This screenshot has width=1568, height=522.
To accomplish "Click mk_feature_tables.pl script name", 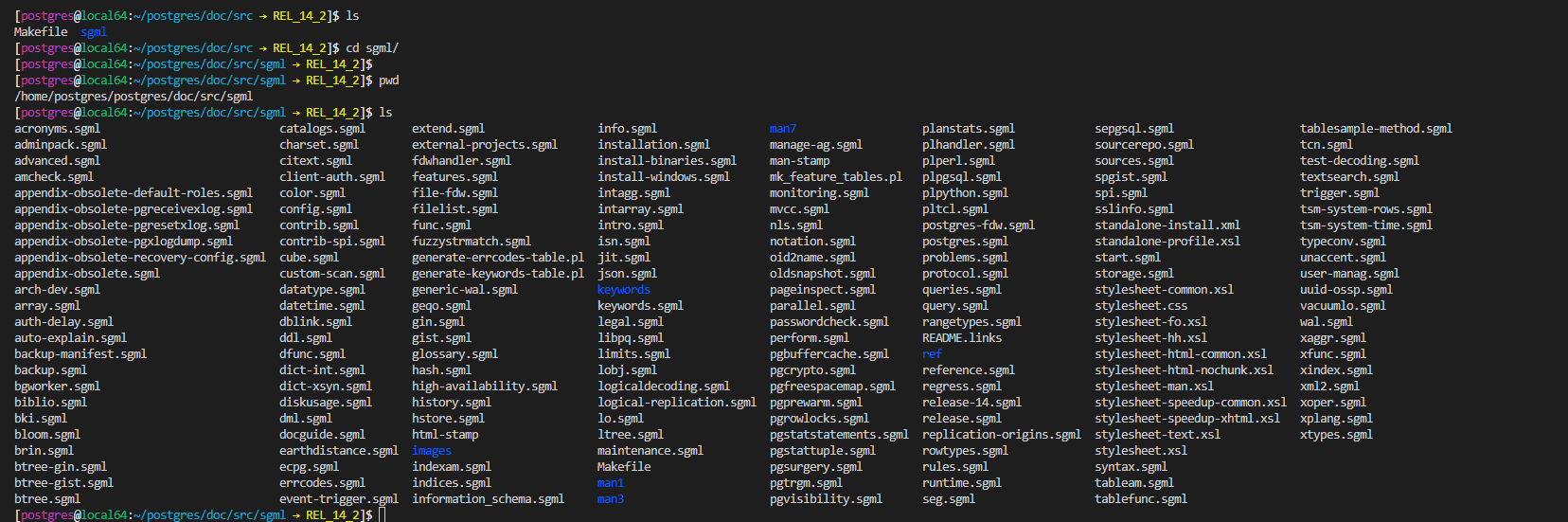I will click(x=836, y=177).
